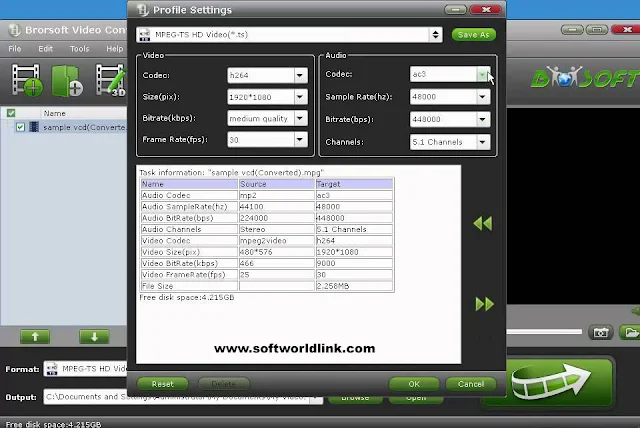
Task: Expand the Channels 5.1 Channels dropdown
Action: [x=482, y=142]
